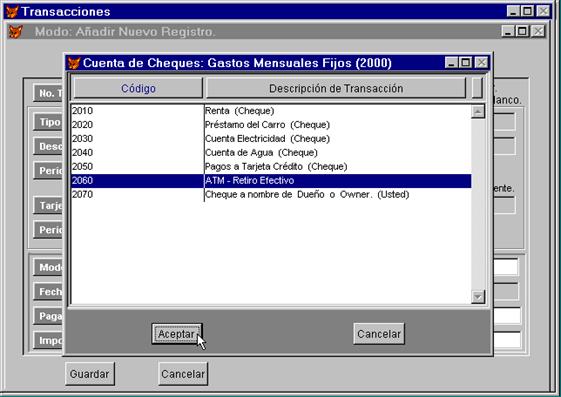Viewport: 561px width, 397px height.
Task: Click the Desc label button in background form
Action: 49,146
